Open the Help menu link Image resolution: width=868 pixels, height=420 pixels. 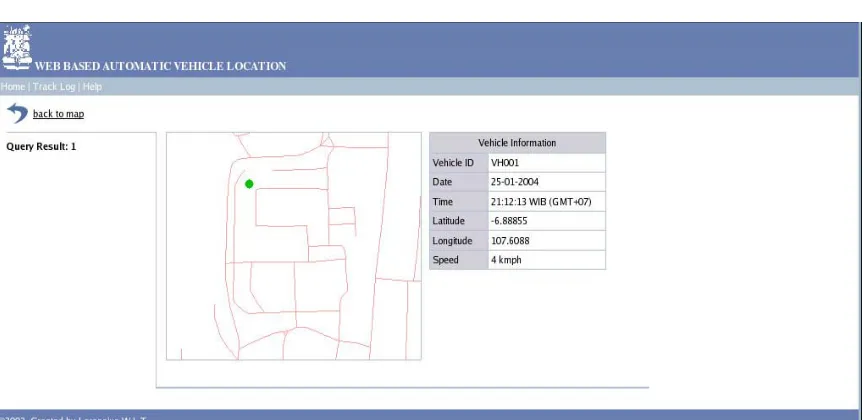click(92, 86)
